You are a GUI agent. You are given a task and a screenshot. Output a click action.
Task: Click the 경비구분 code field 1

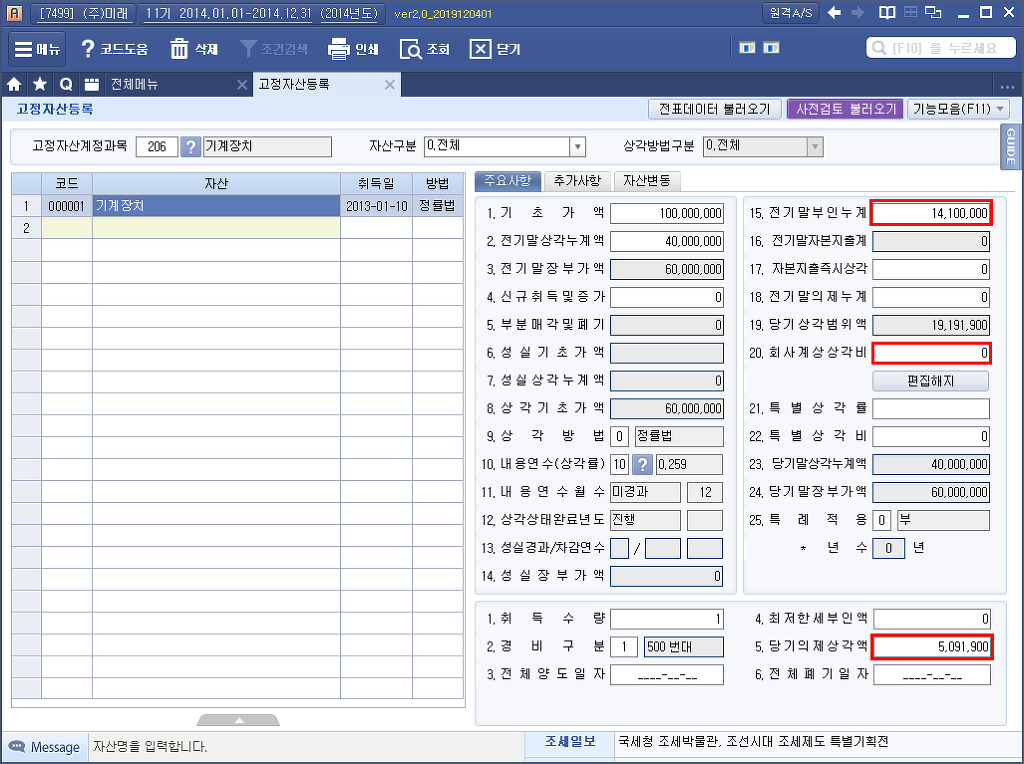tap(624, 646)
